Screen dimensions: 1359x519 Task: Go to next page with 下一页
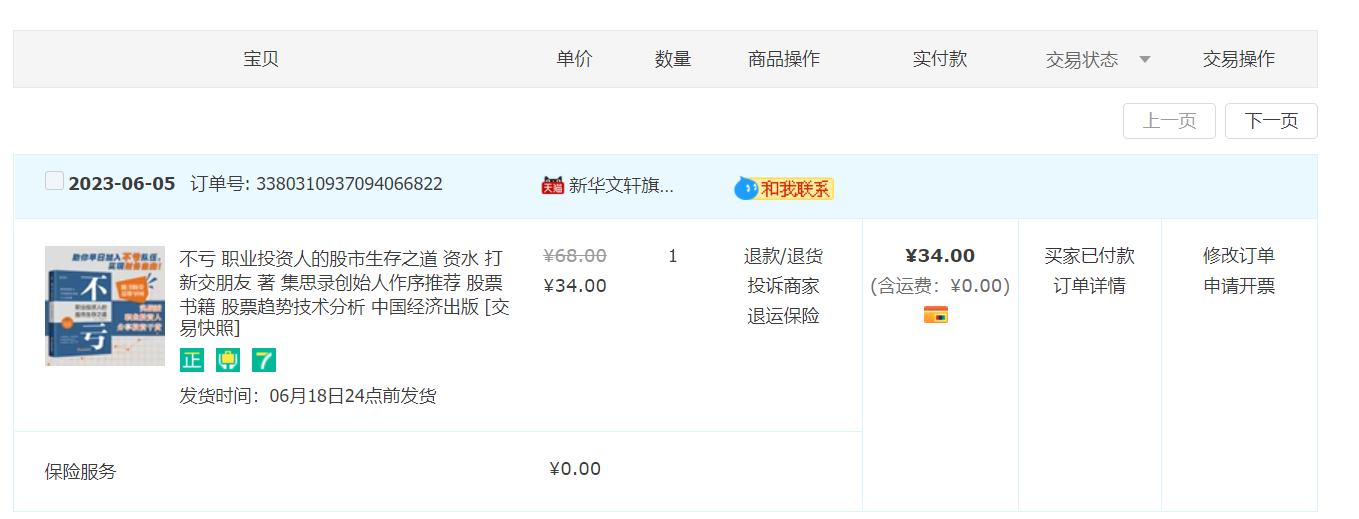pos(1271,121)
